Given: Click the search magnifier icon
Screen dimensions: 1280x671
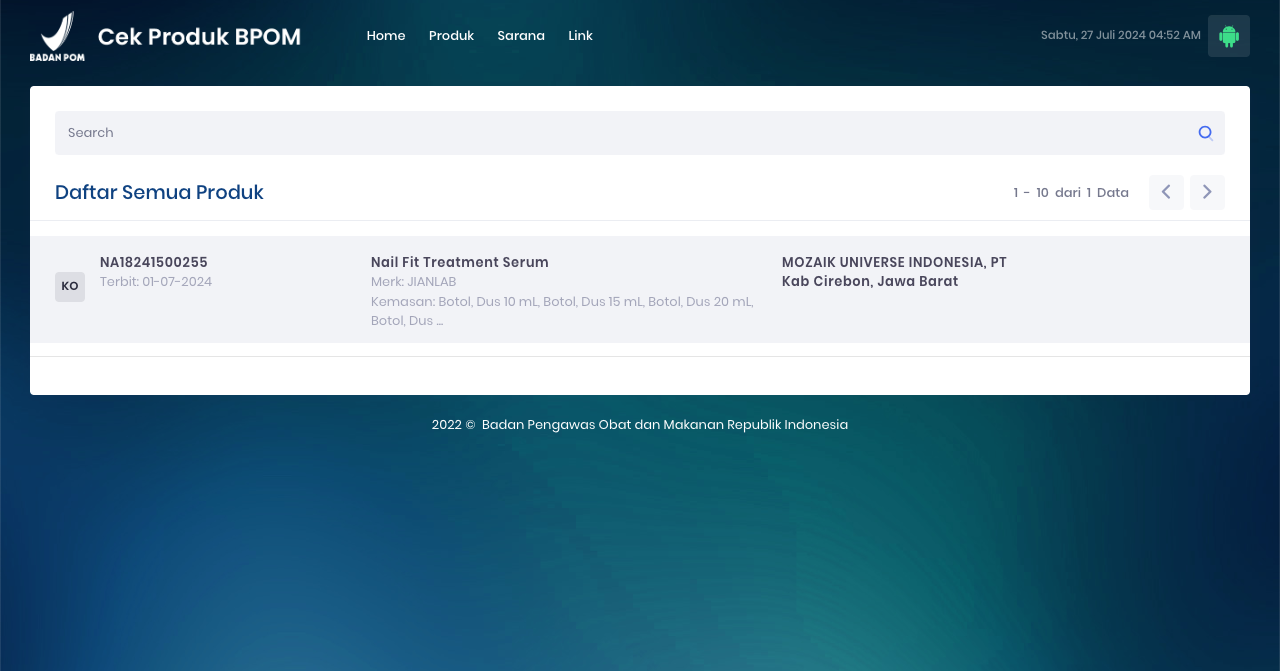Looking at the screenshot, I should [1205, 133].
